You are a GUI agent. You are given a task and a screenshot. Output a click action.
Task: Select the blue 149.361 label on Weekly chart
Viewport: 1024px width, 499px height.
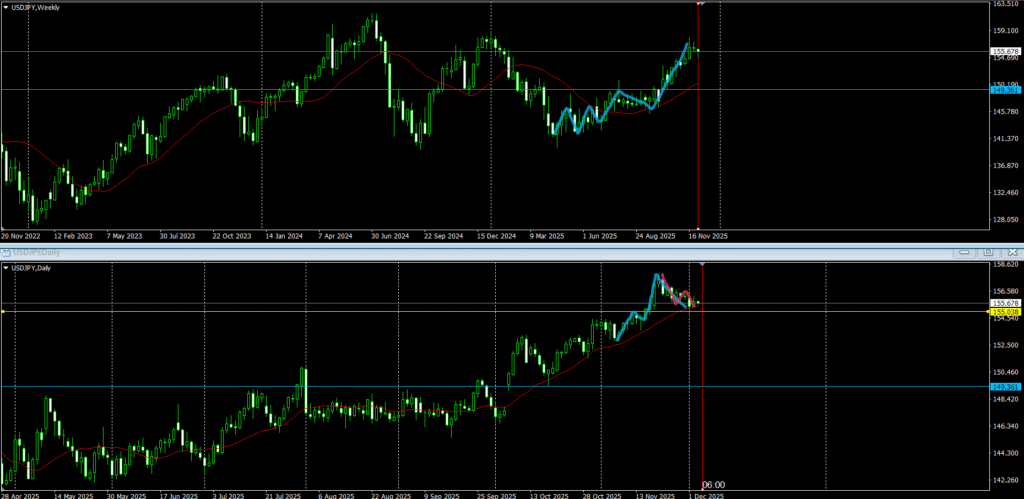click(1003, 90)
